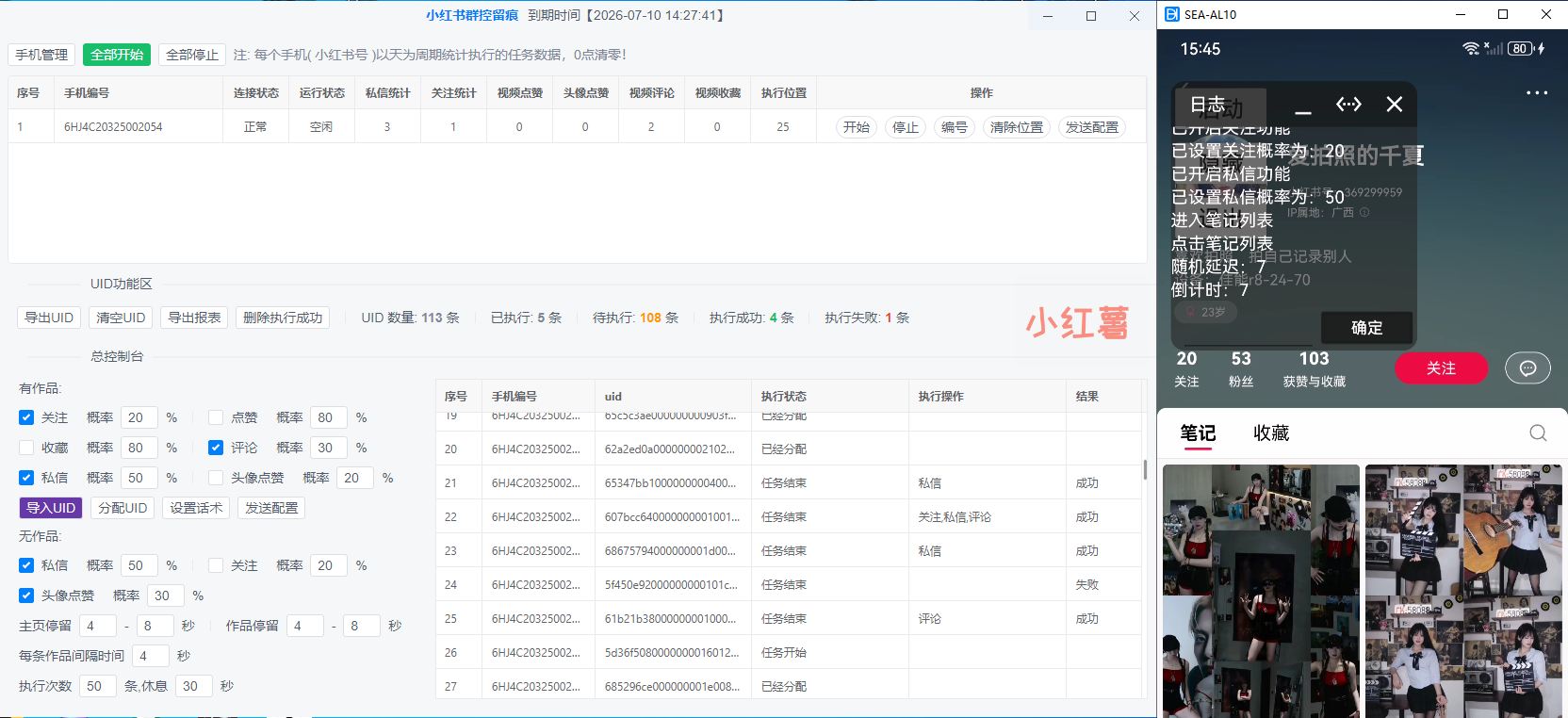The width and height of the screenshot is (1568, 718).
Task: Click the 连接状态 column header
Action: [x=256, y=93]
